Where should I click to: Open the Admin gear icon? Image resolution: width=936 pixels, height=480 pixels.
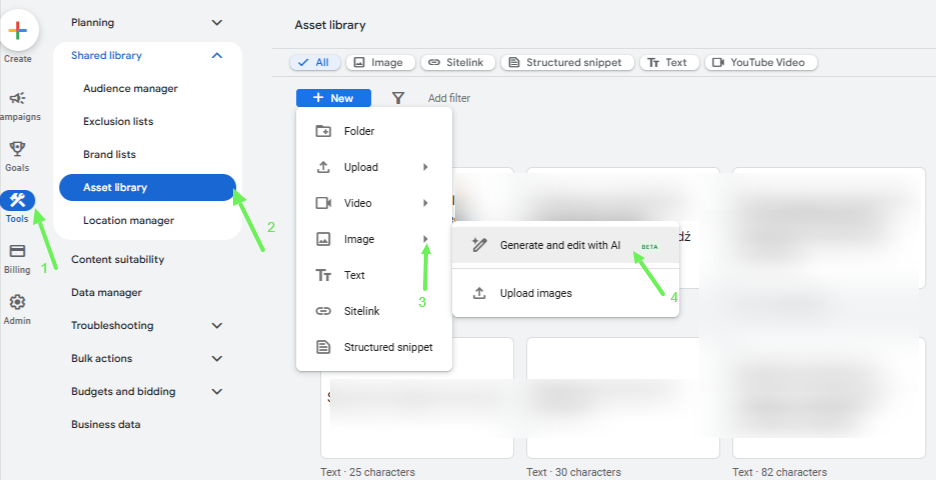click(17, 302)
